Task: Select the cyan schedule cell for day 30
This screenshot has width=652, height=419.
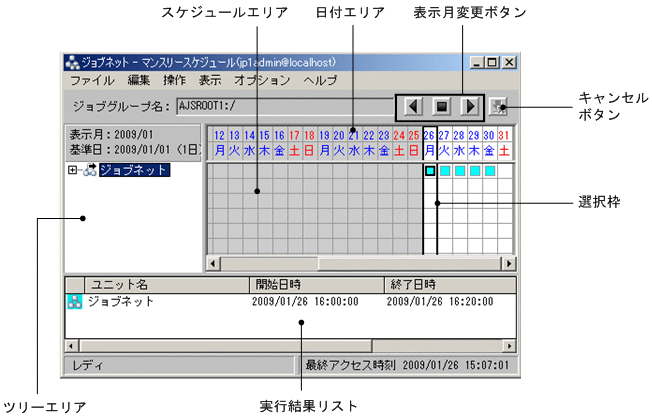Action: point(490,171)
